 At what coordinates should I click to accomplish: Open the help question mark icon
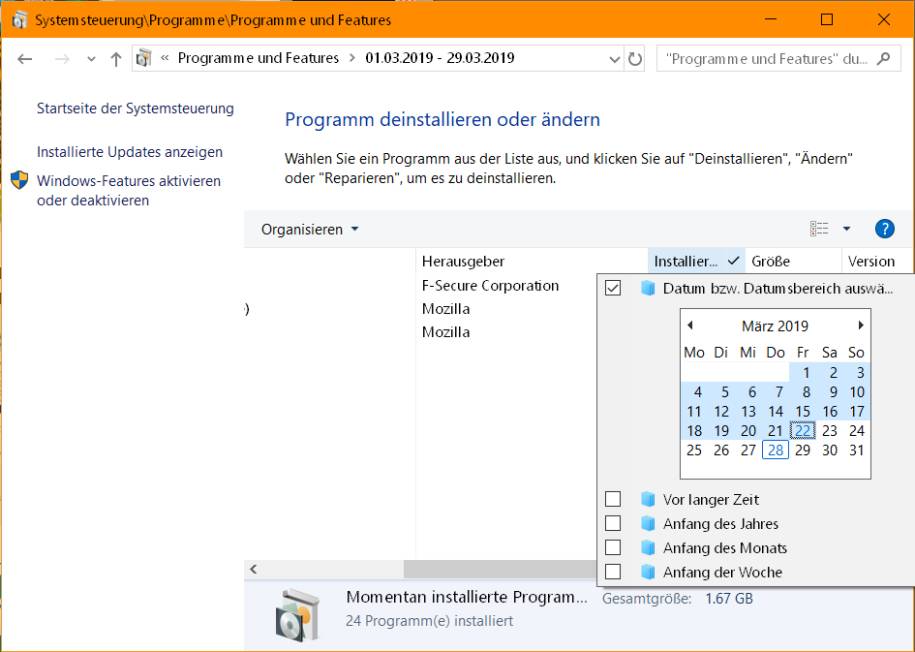coord(884,229)
